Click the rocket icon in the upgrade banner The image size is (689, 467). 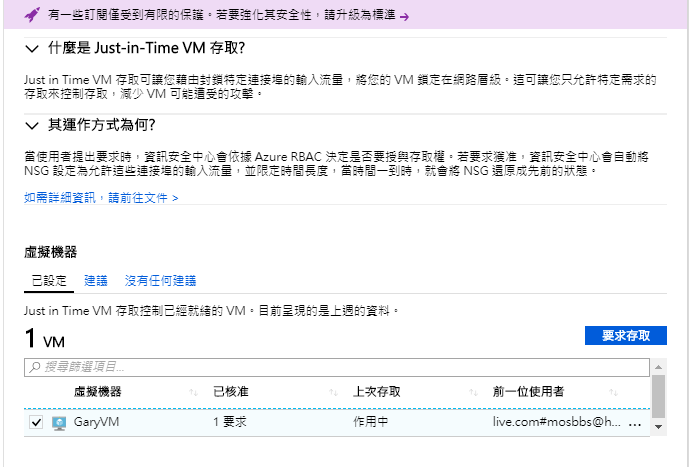(33, 15)
